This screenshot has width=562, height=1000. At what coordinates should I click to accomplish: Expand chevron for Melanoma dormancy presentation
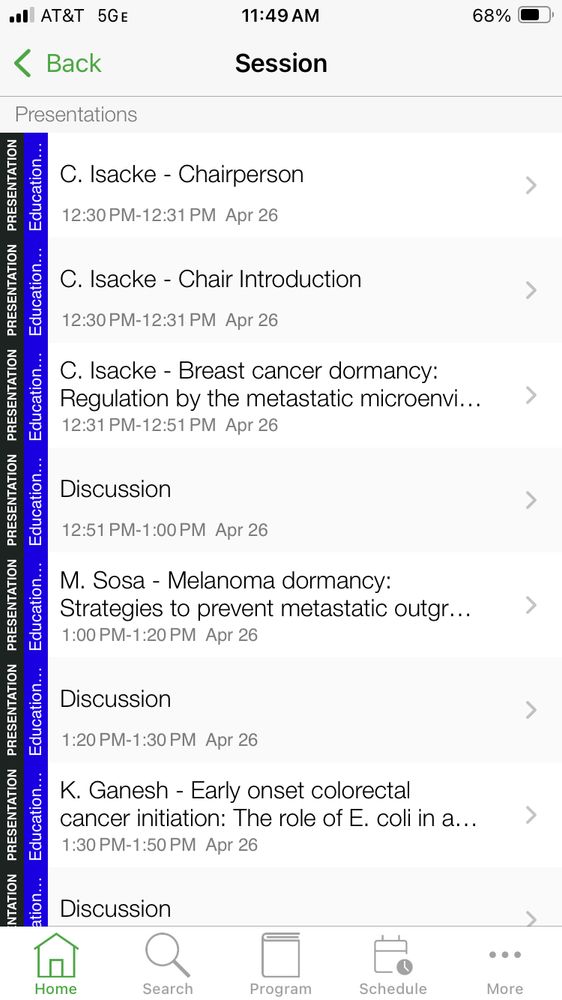coord(531,605)
